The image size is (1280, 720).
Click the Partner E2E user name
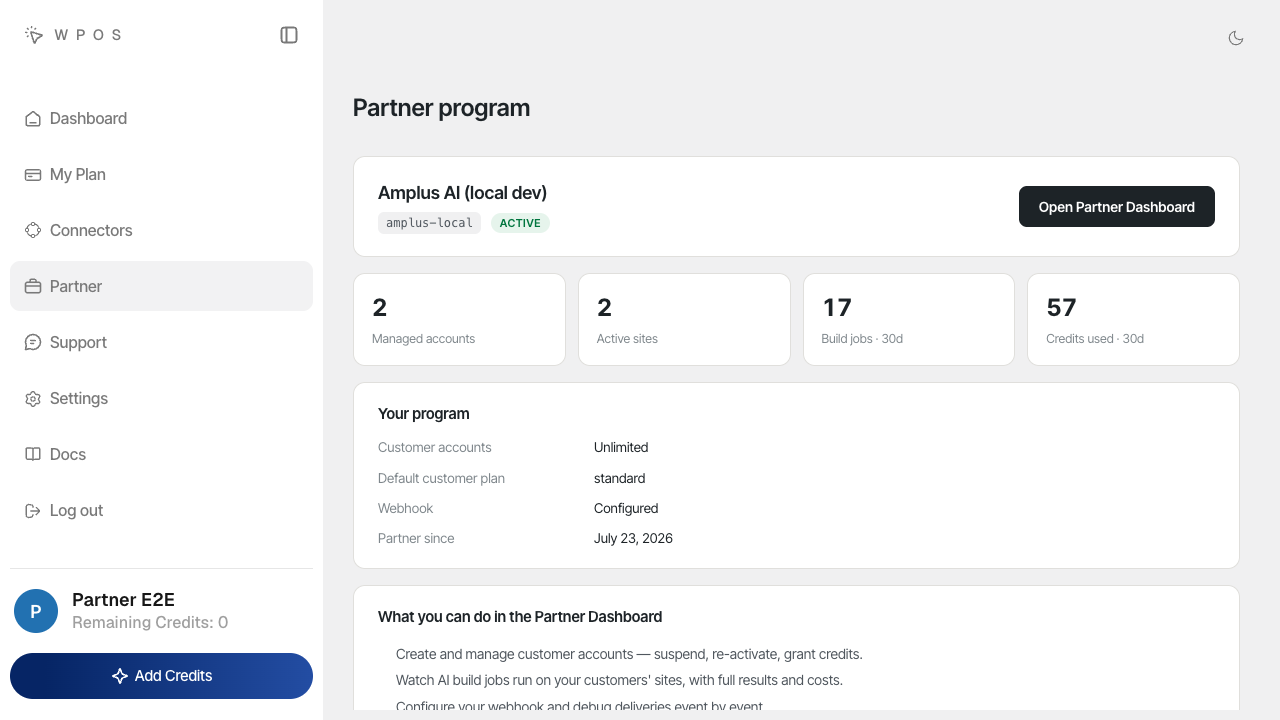123,600
